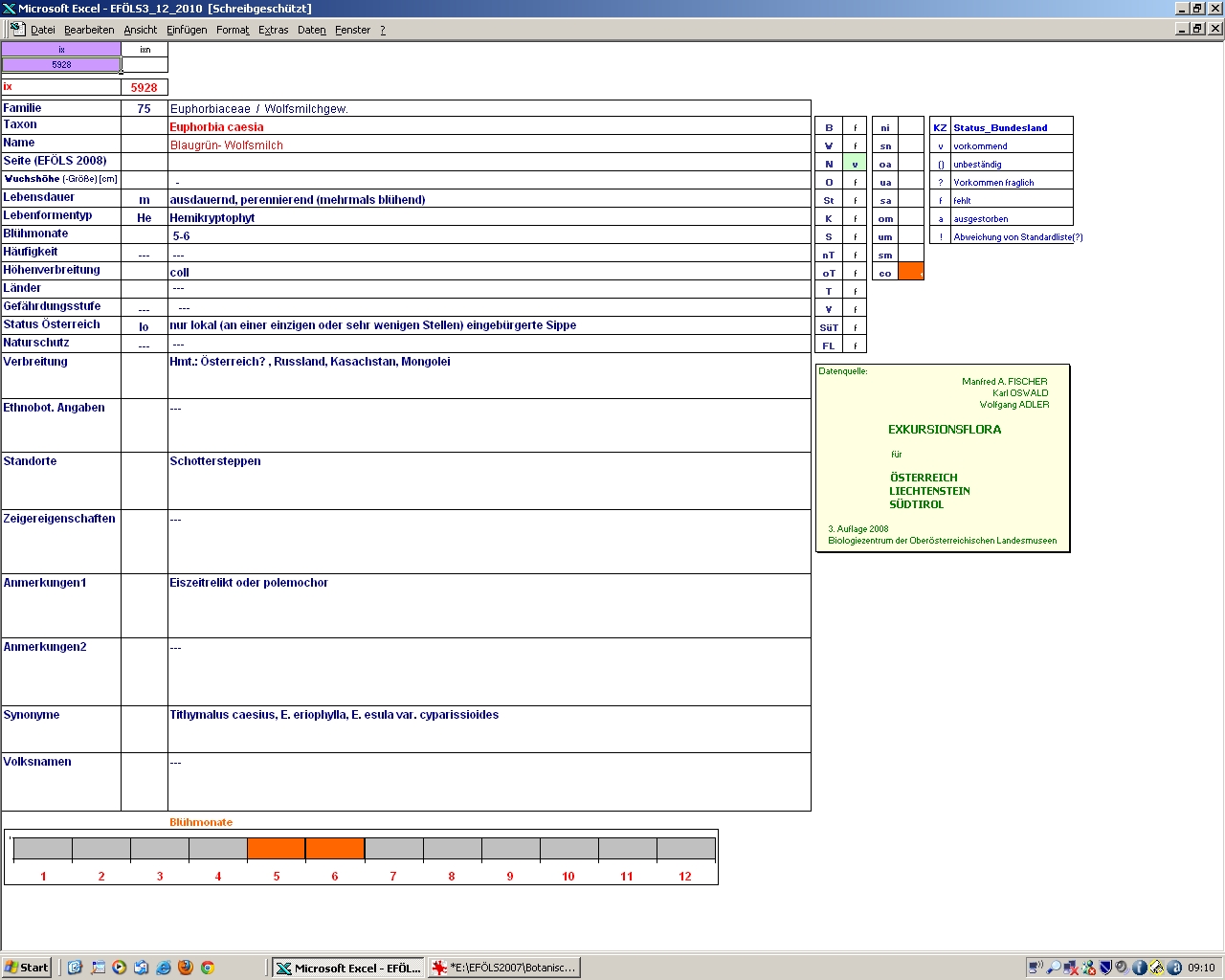Select 'Euphorbiaceae / Wolfsmilchgew.' family cell
The width and height of the screenshot is (1225, 980).
(489, 108)
